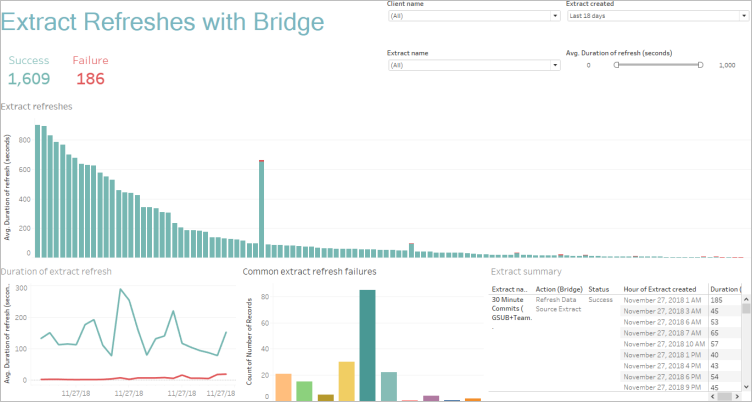This screenshot has width=752, height=402.
Task: Expand the Extract name filter dropdown
Action: click(x=472, y=65)
